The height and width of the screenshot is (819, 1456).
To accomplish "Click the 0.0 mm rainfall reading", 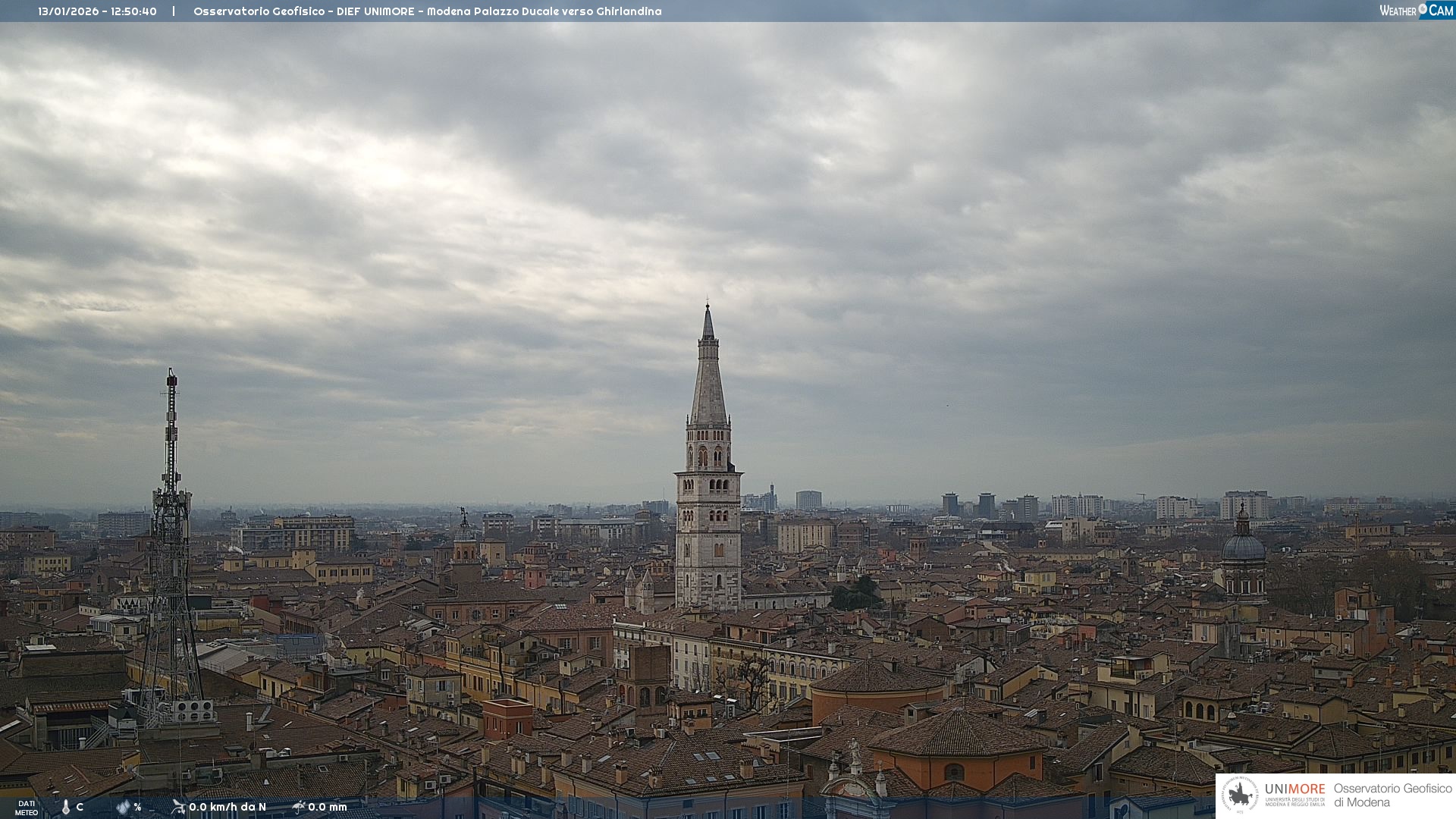I will point(328,807).
